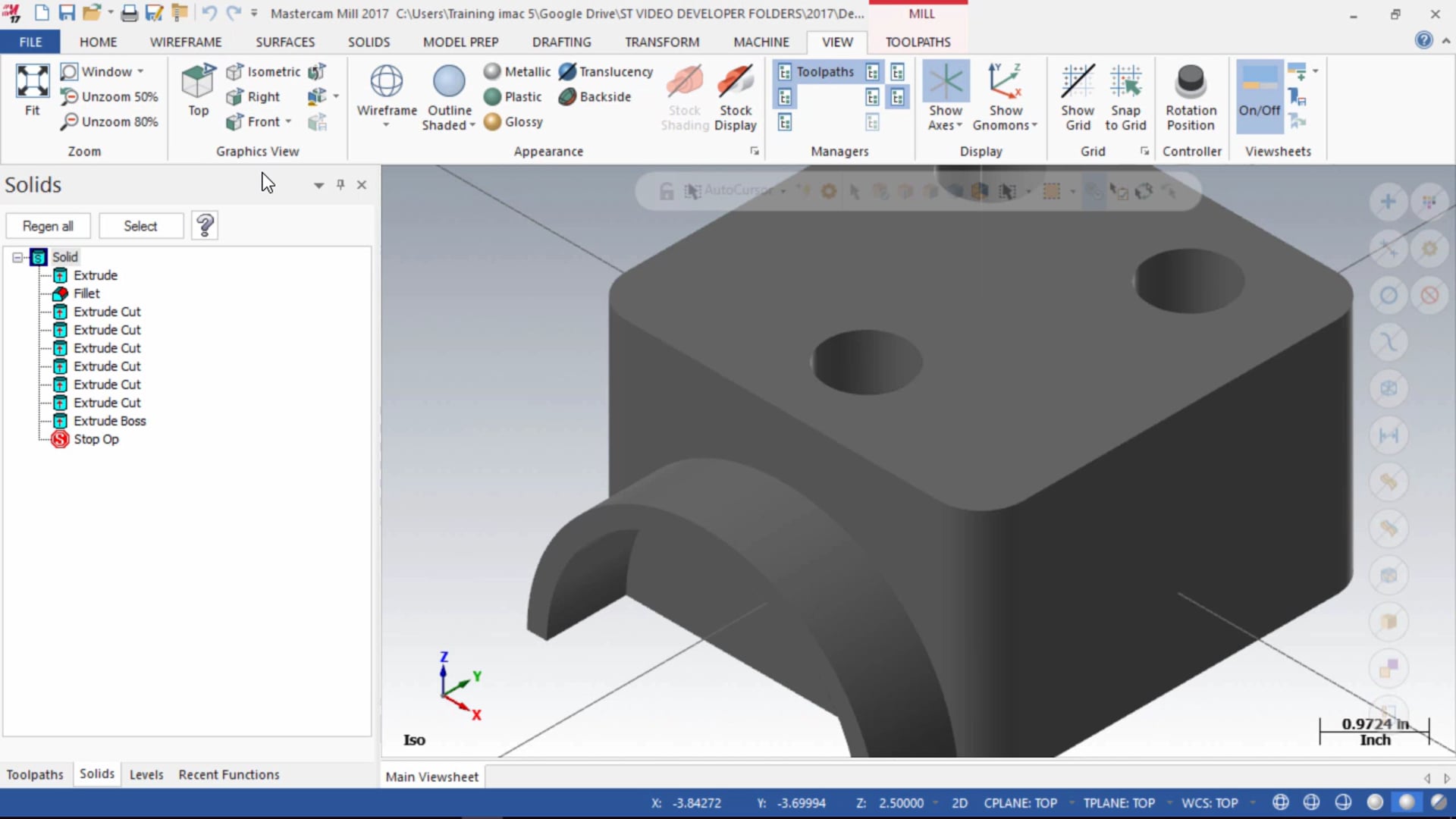Select the Fillet solid history item
1456x819 pixels.
86,293
